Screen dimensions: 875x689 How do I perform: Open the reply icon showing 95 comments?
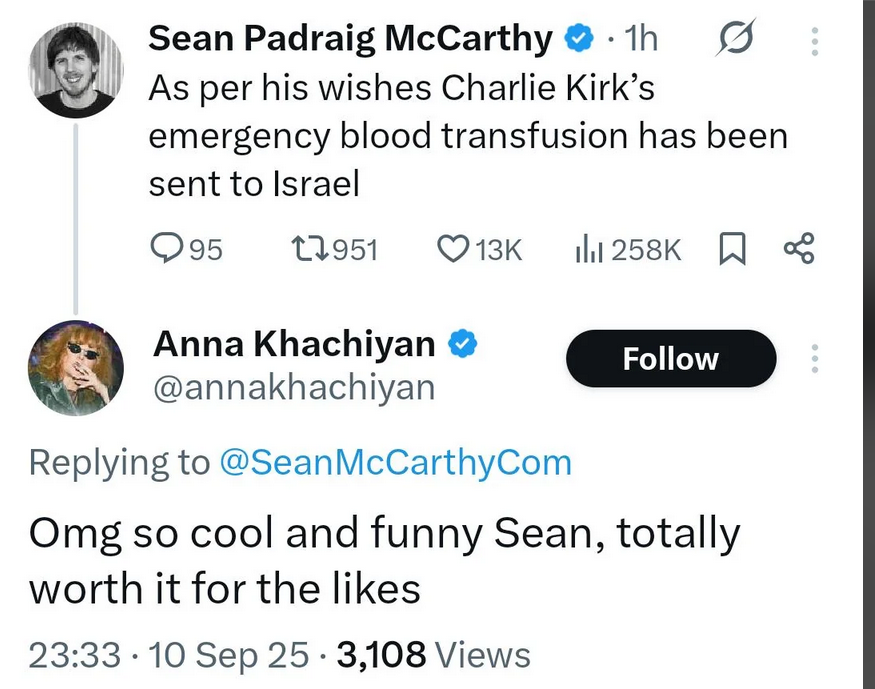point(166,249)
